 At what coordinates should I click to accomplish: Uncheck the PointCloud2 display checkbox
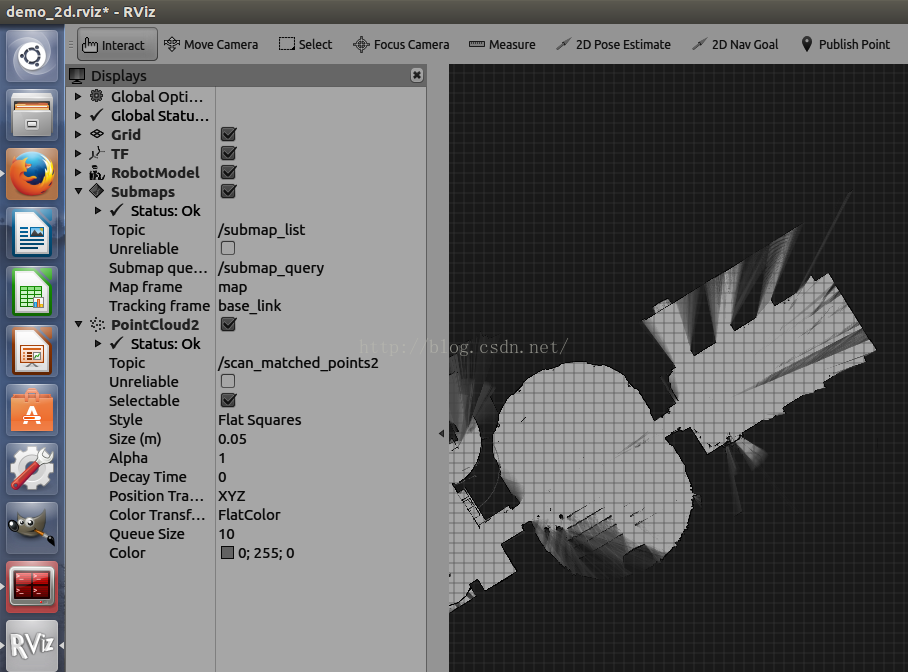pyautogui.click(x=229, y=324)
